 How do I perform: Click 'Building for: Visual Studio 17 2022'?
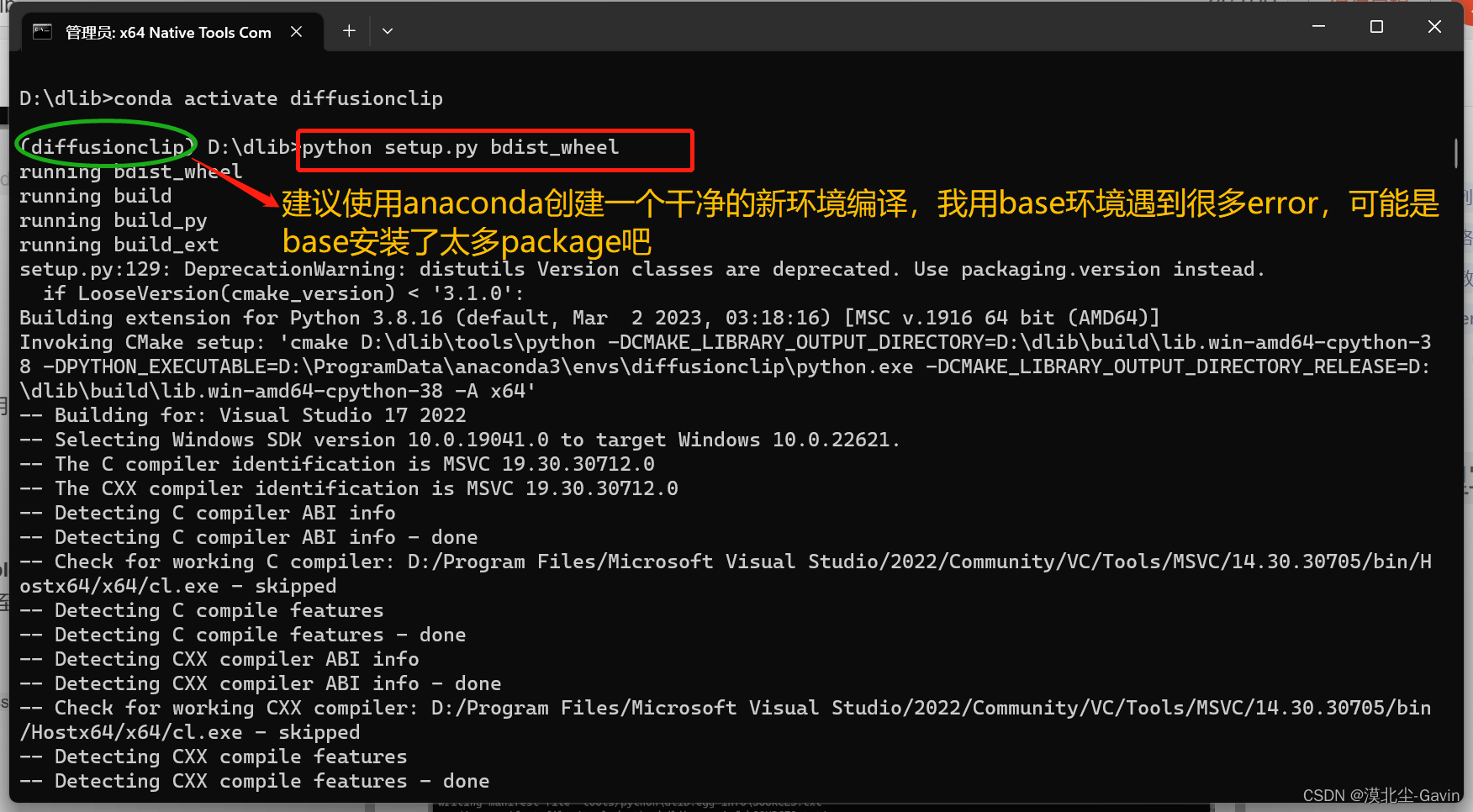(243, 415)
